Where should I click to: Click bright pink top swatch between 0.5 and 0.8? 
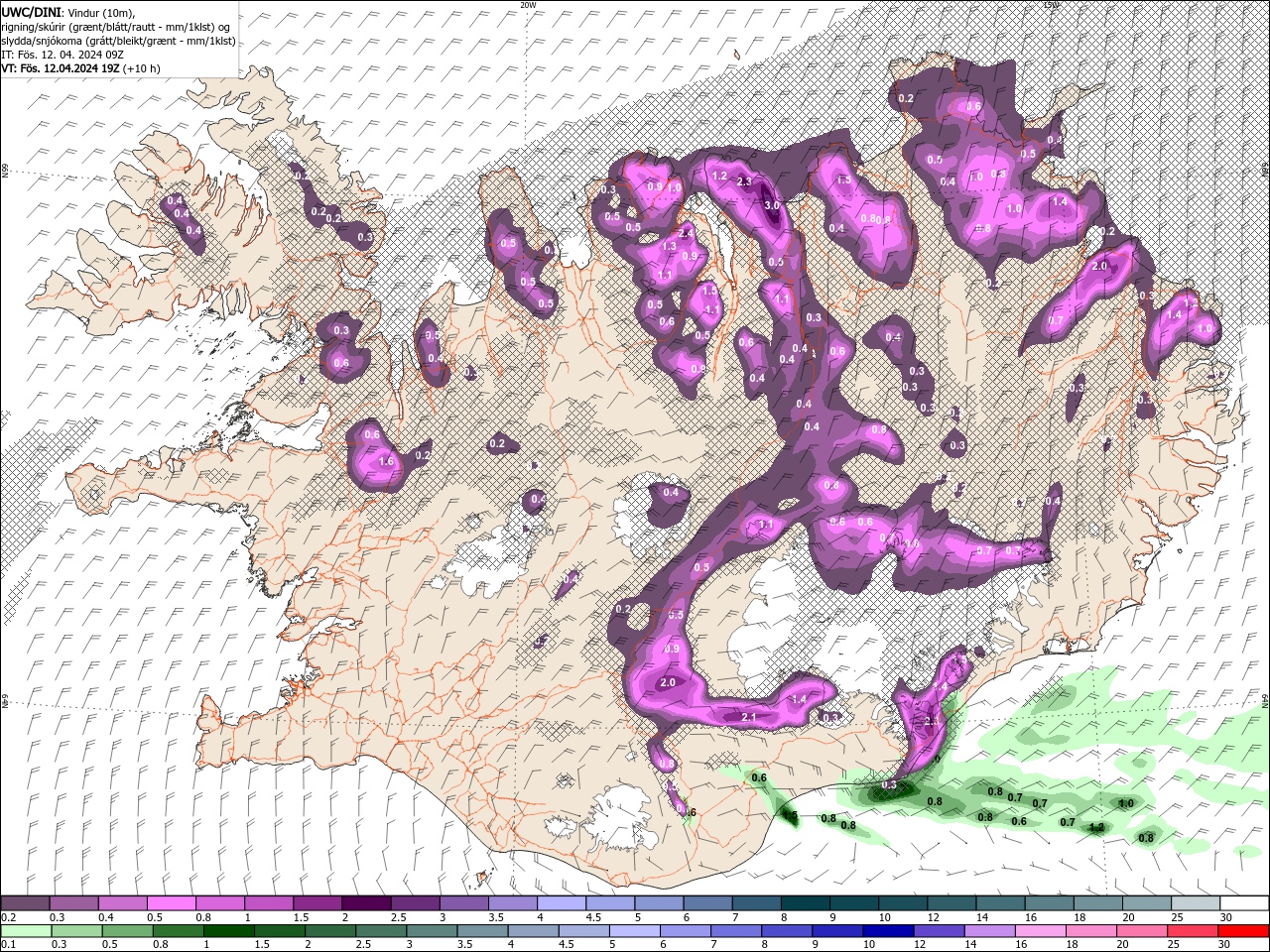point(171,903)
